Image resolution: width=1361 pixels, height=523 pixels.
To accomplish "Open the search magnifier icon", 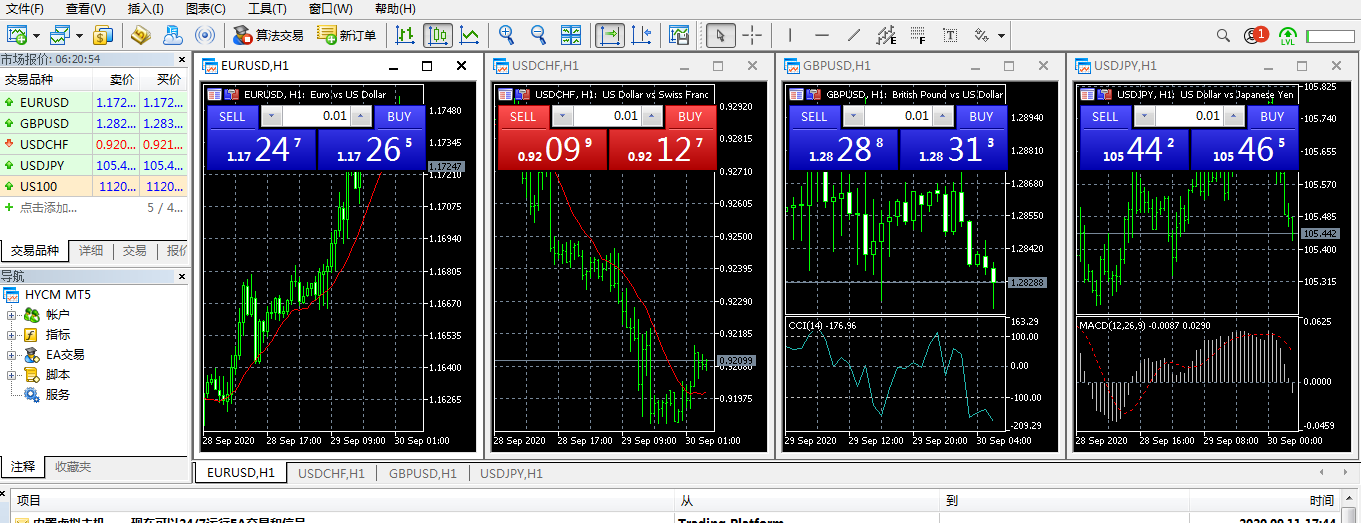I will 1223,36.
